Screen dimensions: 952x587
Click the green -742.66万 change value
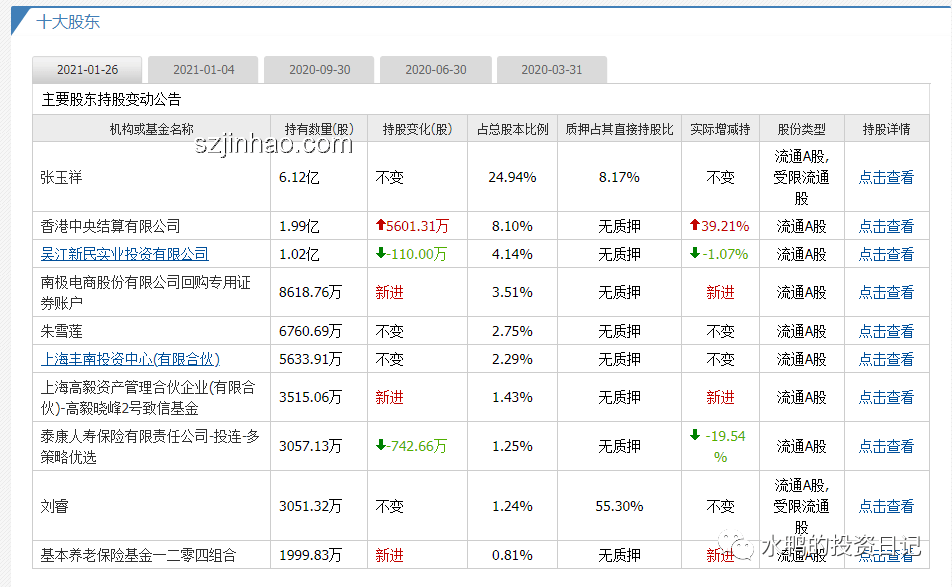pos(411,446)
